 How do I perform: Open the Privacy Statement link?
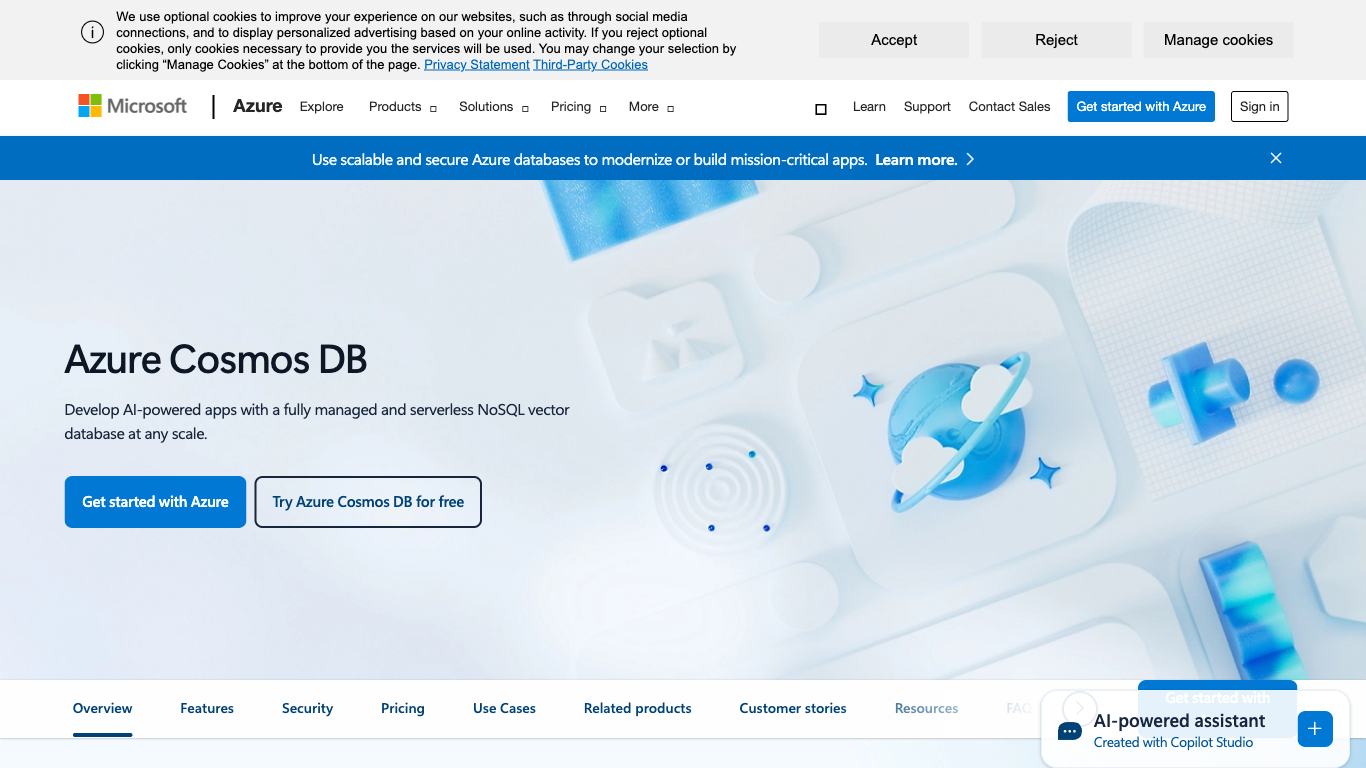476,65
